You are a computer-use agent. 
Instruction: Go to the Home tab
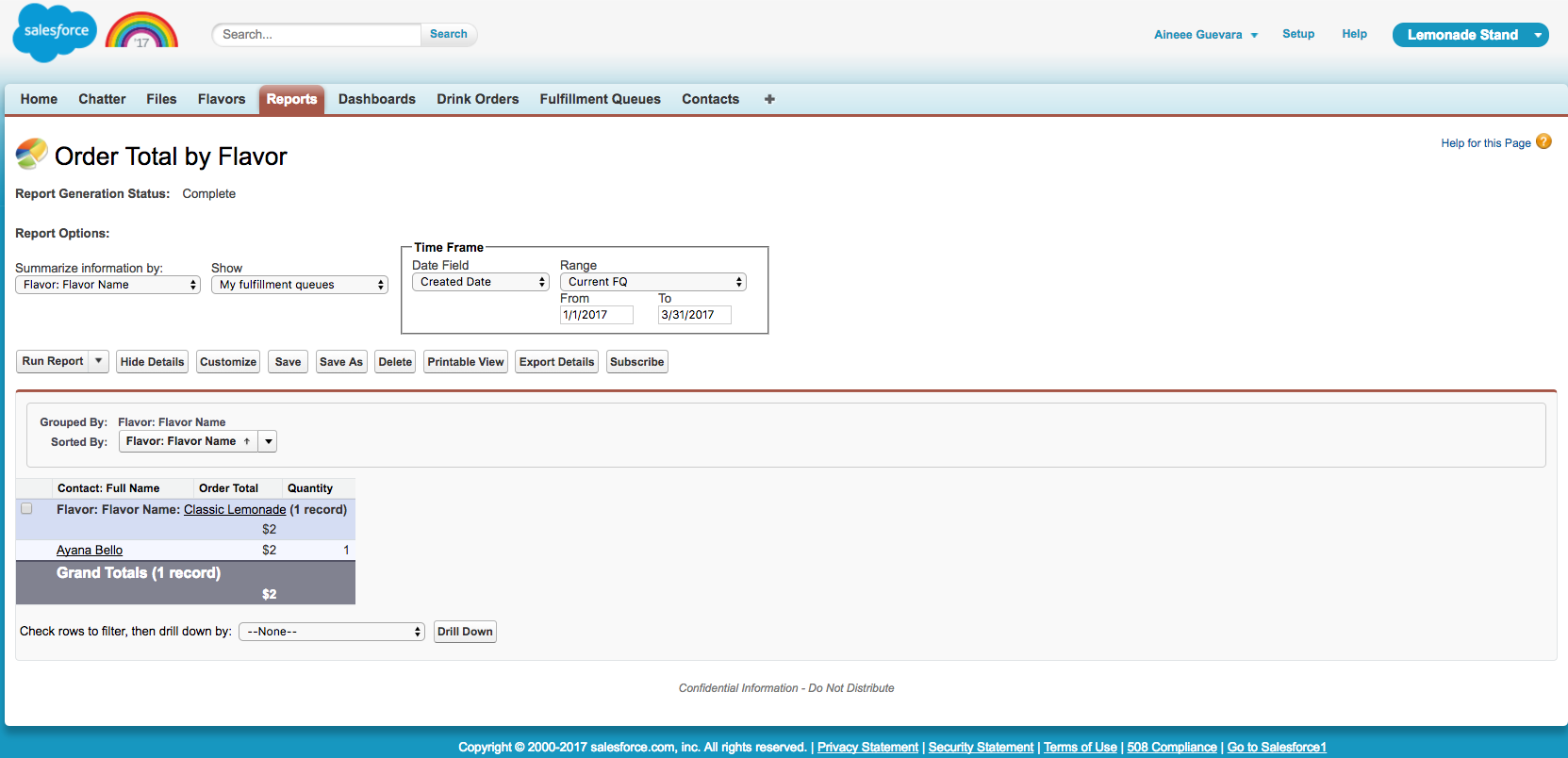coord(39,99)
